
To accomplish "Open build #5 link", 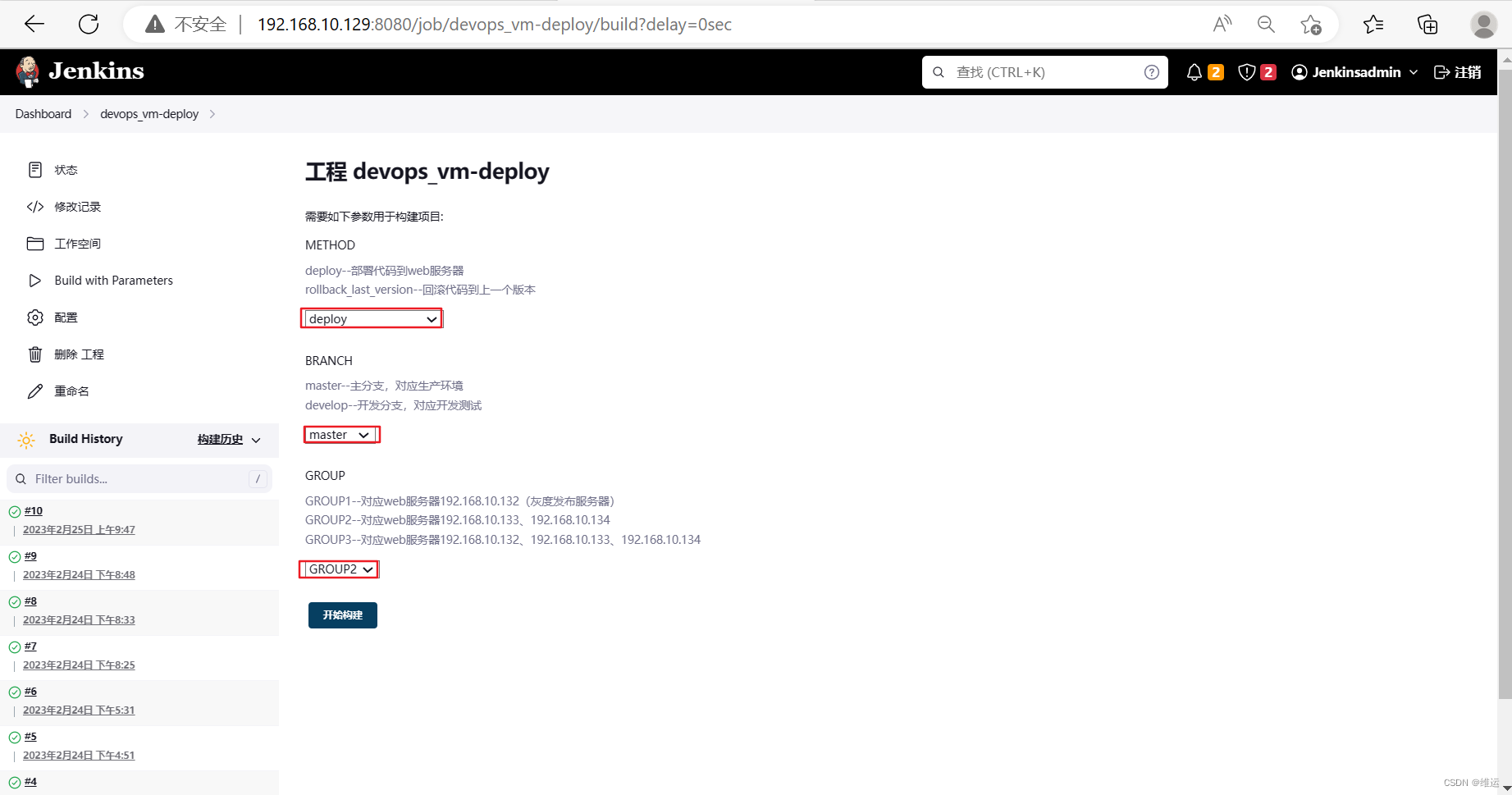I will (x=30, y=737).
